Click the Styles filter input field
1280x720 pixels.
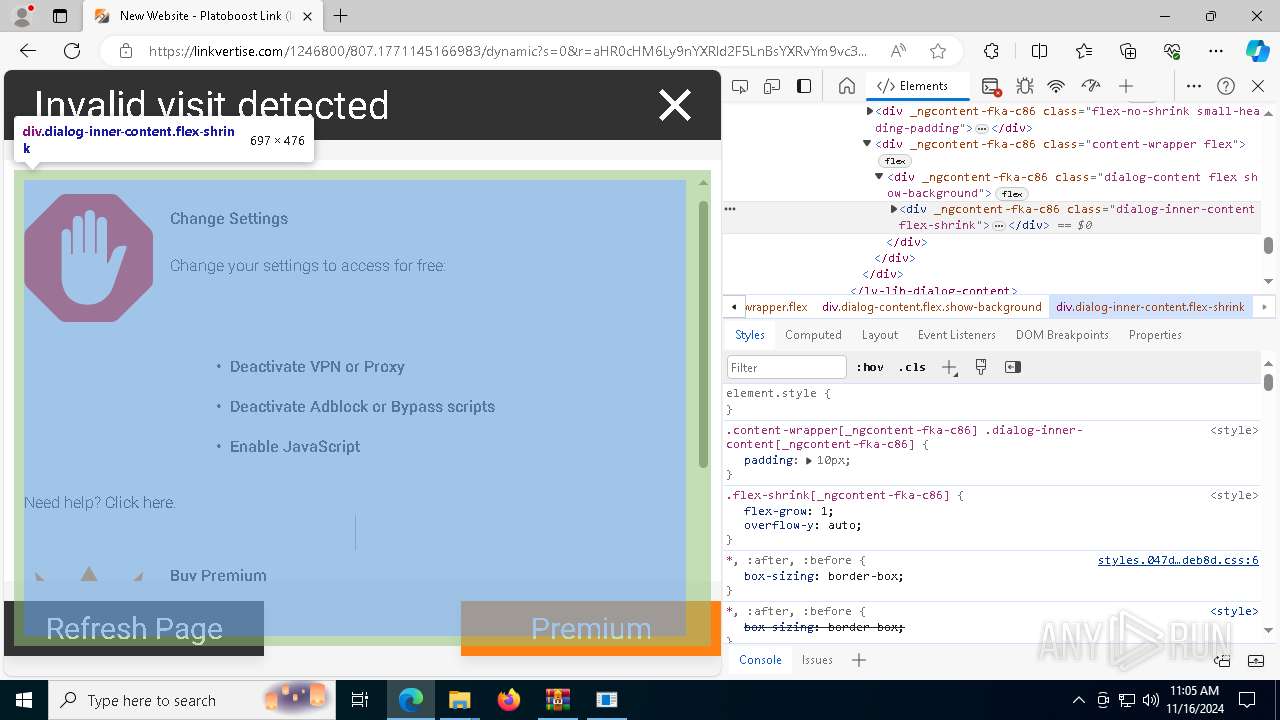pyautogui.click(x=787, y=367)
